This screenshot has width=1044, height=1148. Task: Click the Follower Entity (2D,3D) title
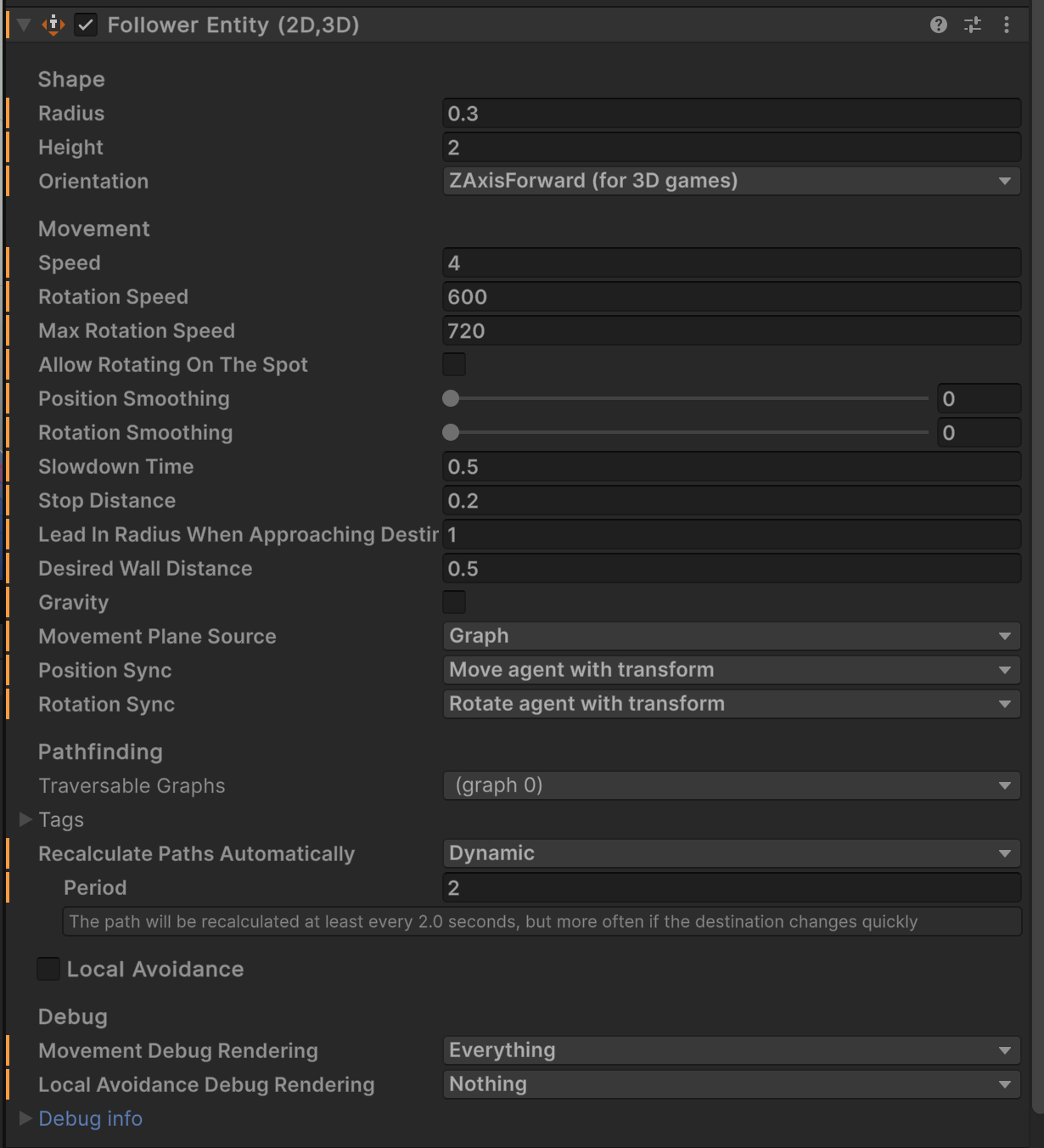tap(233, 25)
